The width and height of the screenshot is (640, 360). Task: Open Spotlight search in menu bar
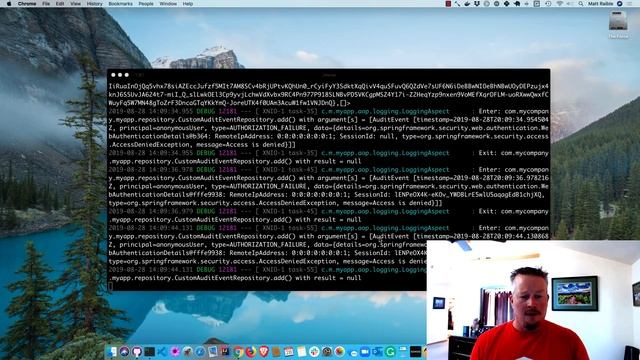pyautogui.click(x=581, y=4)
